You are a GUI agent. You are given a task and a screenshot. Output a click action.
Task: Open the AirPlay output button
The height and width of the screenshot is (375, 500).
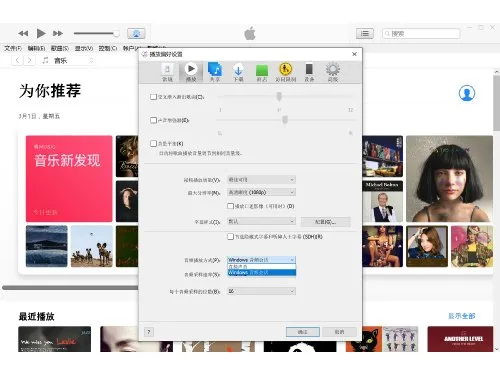click(136, 33)
